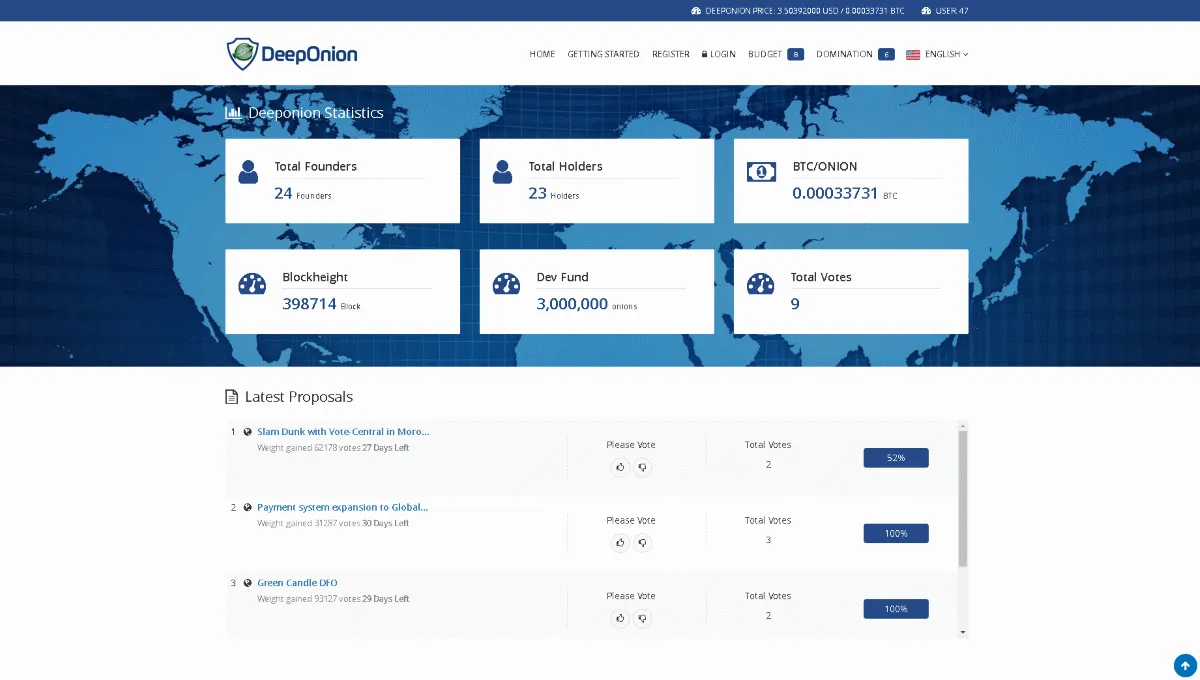The image size is (1200, 680).
Task: Click the gauge icon in Blockheight card
Action: [x=252, y=283]
